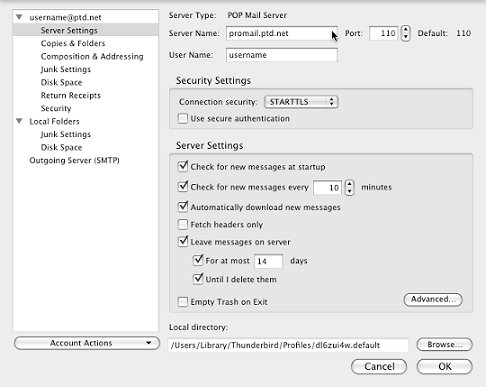The width and height of the screenshot is (486, 387).
Task: Toggle Until I delete them checkbox
Action: [x=198, y=279]
